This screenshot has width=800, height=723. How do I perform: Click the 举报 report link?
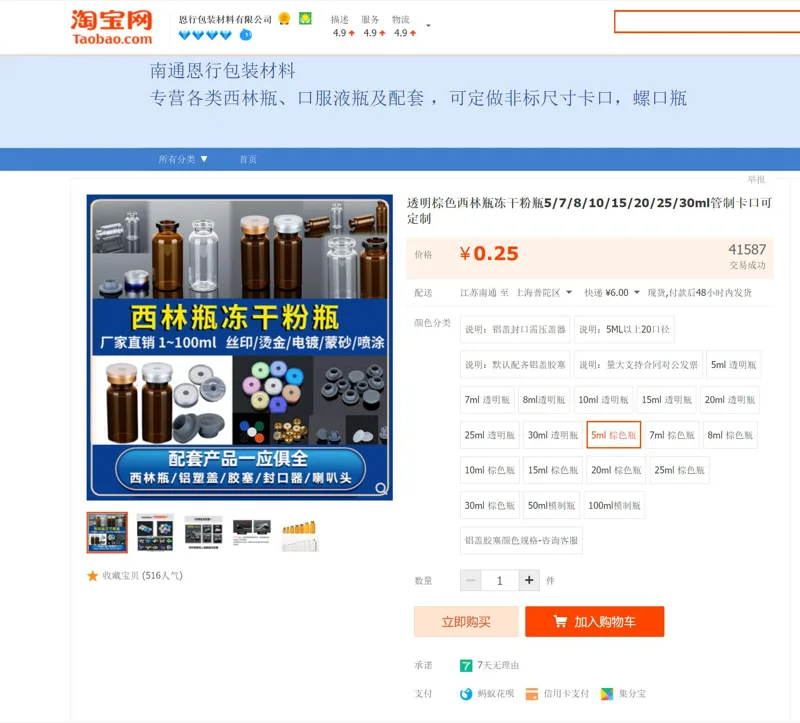click(x=756, y=179)
